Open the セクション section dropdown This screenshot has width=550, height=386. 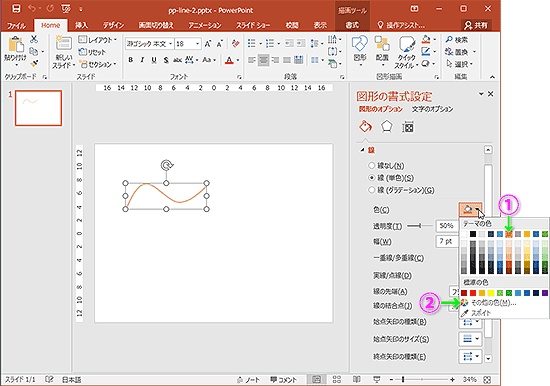[x=98, y=64]
